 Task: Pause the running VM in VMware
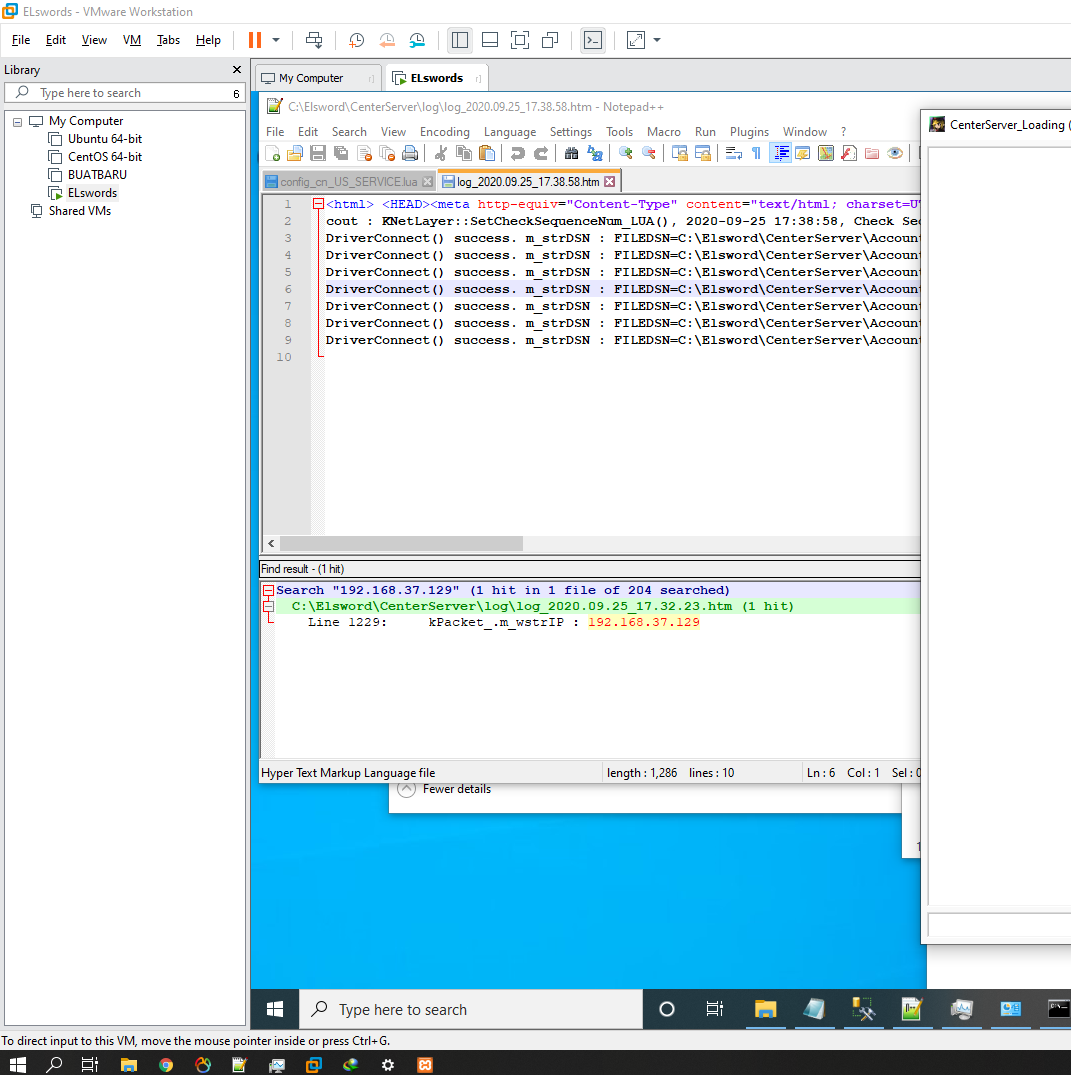click(x=254, y=40)
